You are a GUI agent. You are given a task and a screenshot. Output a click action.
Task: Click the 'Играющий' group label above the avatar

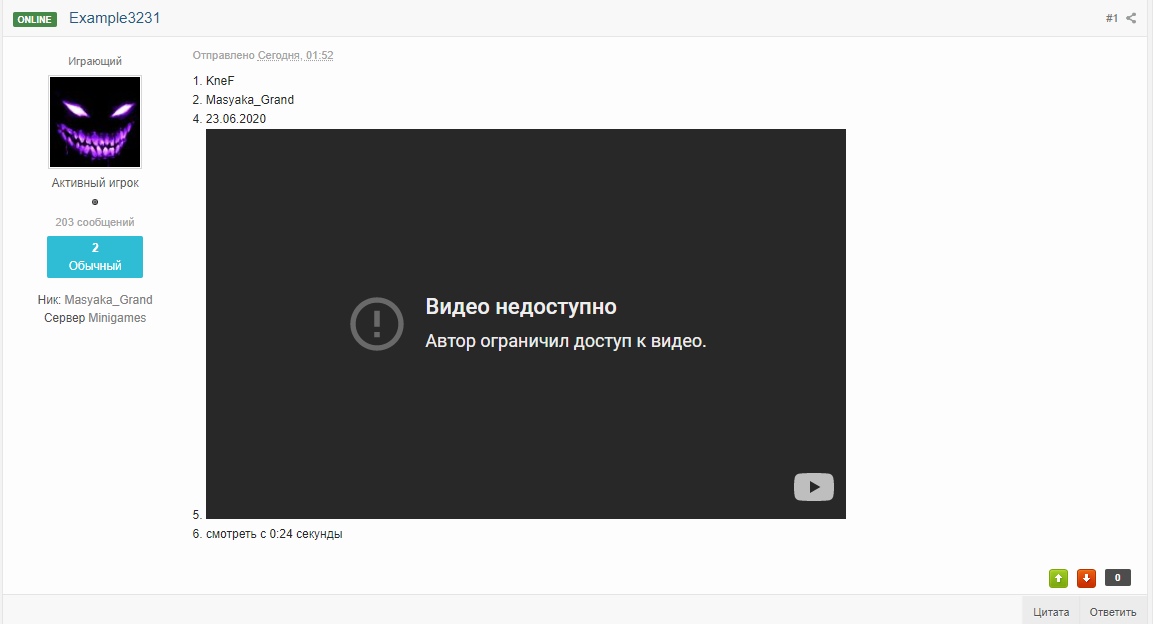click(95, 61)
